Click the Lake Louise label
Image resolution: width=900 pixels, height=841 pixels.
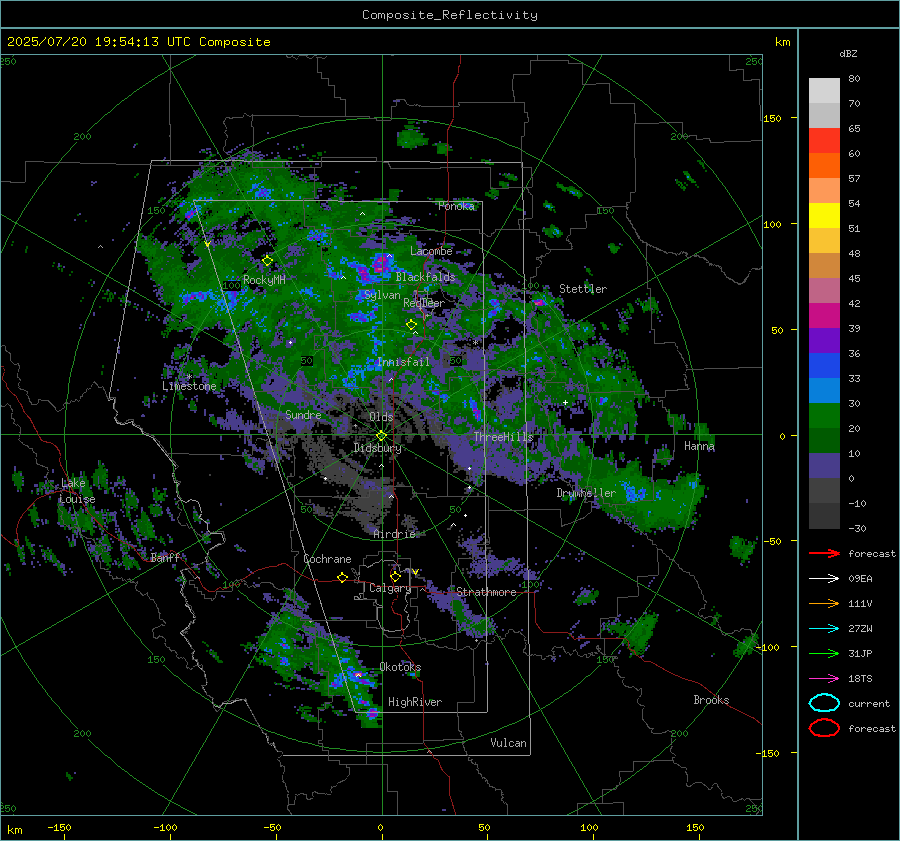coord(77,491)
